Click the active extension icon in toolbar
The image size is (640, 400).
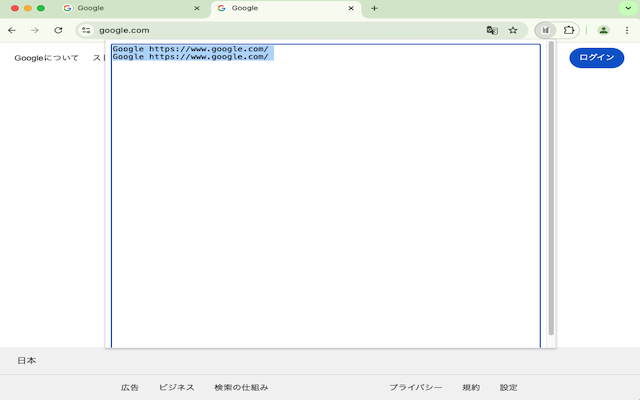[546, 30]
